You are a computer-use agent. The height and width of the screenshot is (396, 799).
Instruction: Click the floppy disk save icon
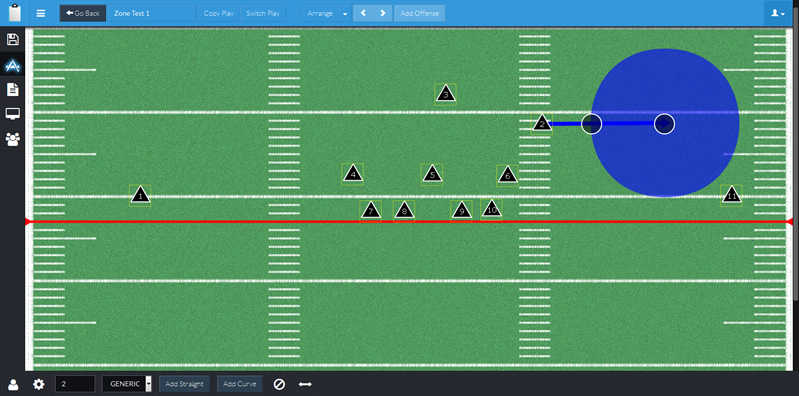pyautogui.click(x=12, y=40)
